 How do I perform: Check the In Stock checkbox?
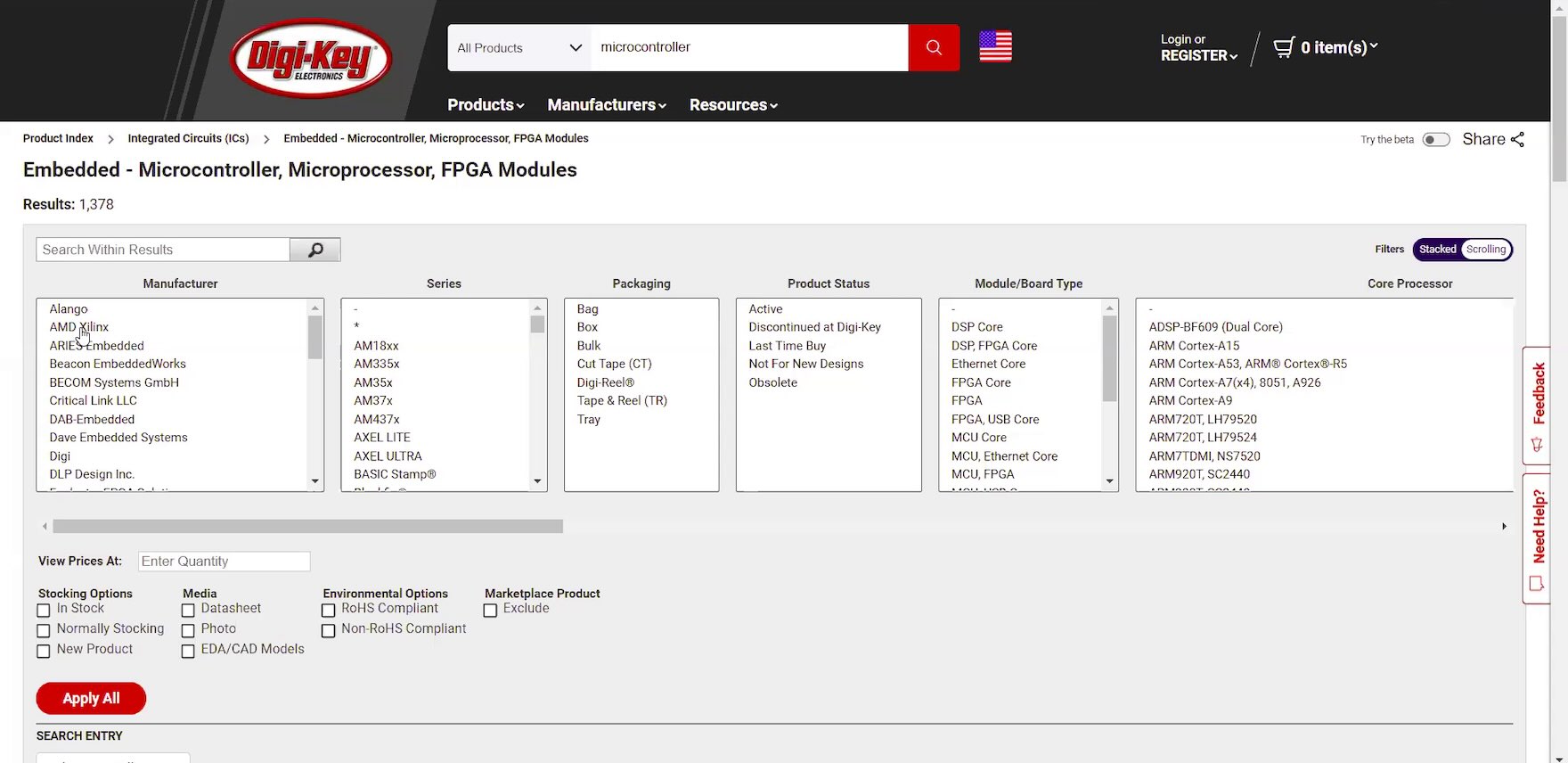pyautogui.click(x=44, y=611)
